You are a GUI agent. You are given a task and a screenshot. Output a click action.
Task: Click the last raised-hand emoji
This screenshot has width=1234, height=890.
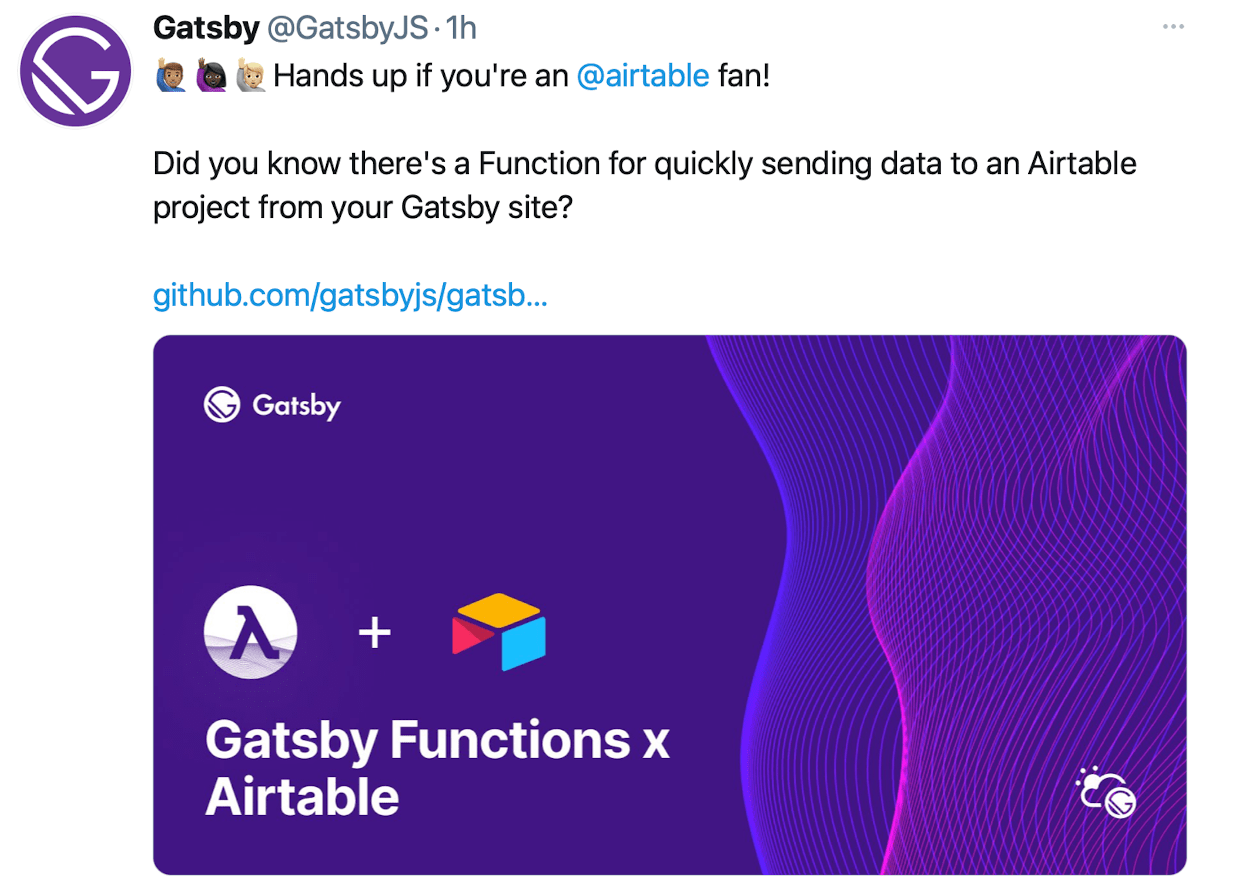pyautogui.click(x=249, y=75)
